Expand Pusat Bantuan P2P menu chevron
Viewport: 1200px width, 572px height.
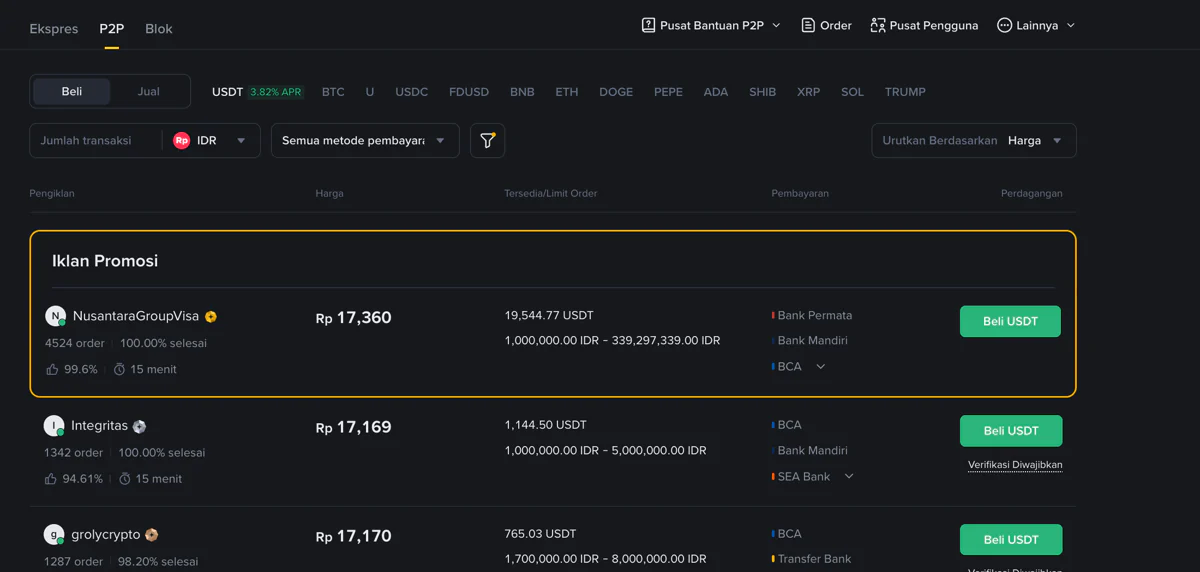point(776,26)
